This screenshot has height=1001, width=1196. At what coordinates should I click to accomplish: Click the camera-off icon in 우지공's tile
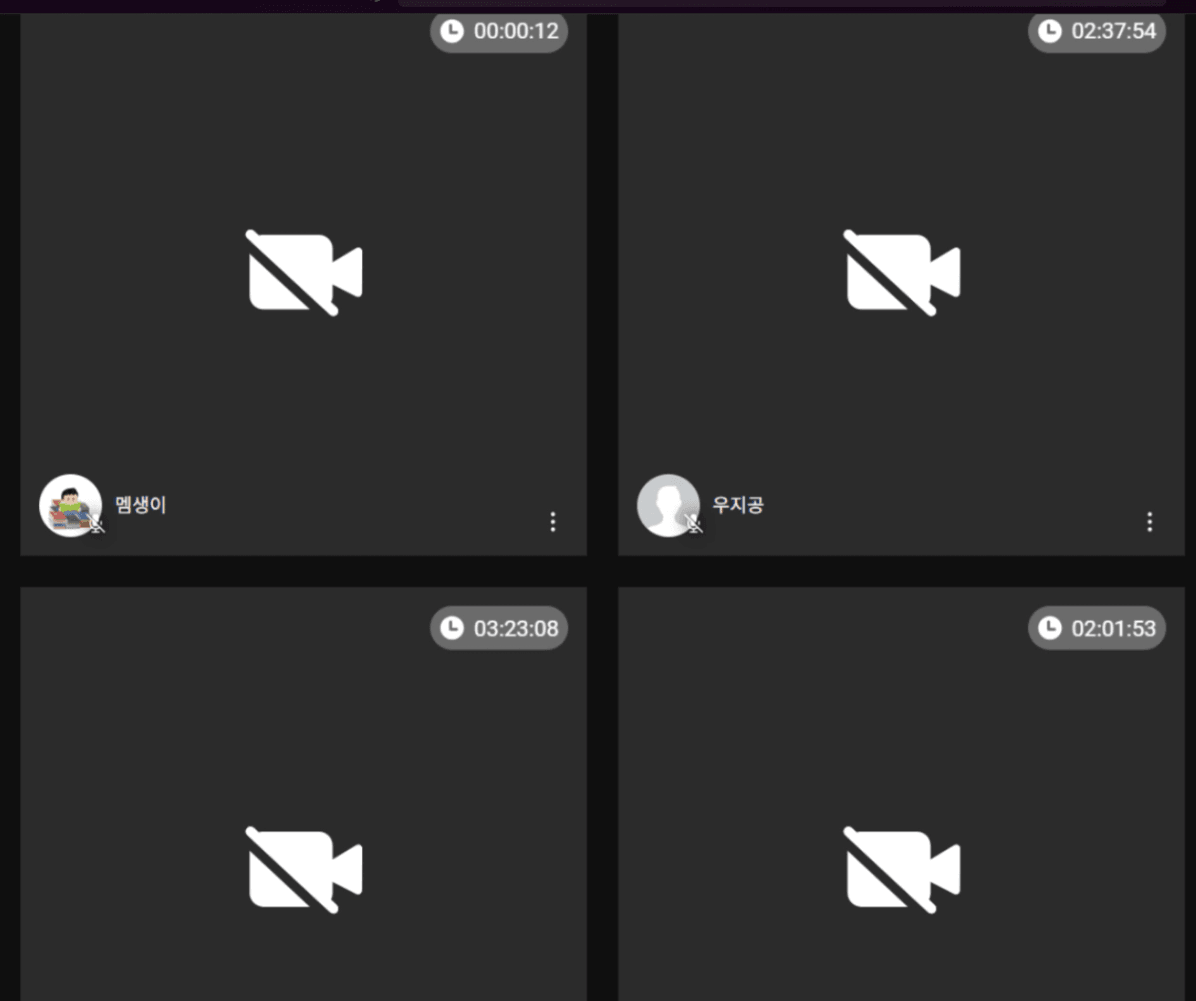pyautogui.click(x=902, y=272)
